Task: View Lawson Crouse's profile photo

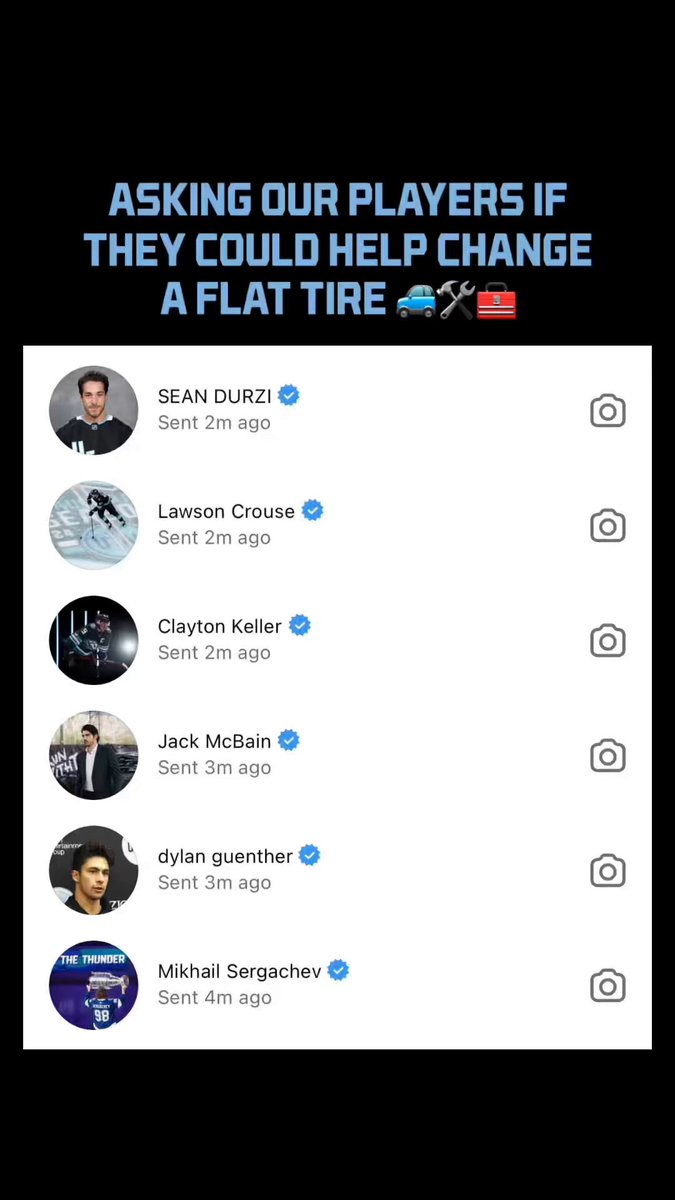Action: coord(94,525)
